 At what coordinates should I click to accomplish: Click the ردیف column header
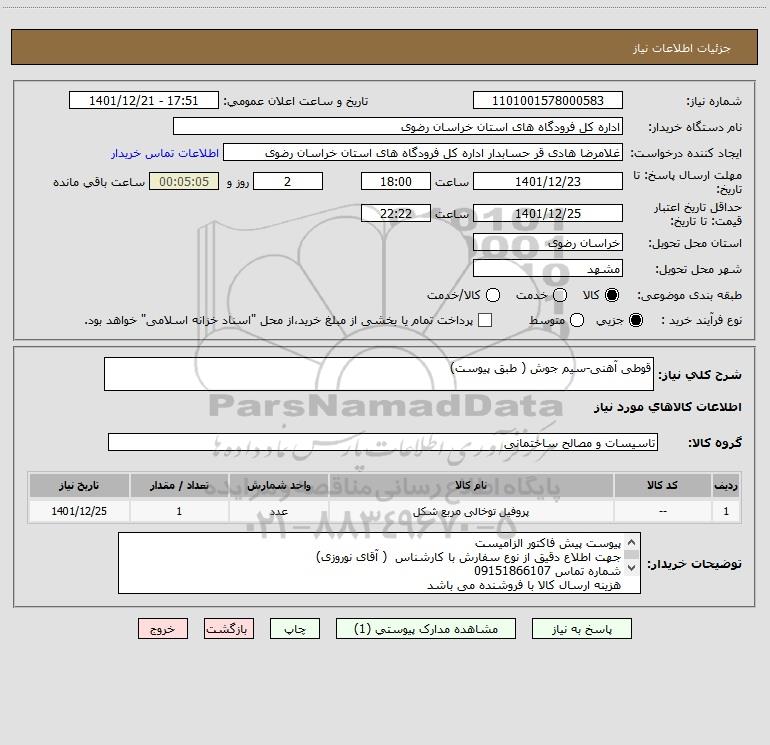pos(726,486)
